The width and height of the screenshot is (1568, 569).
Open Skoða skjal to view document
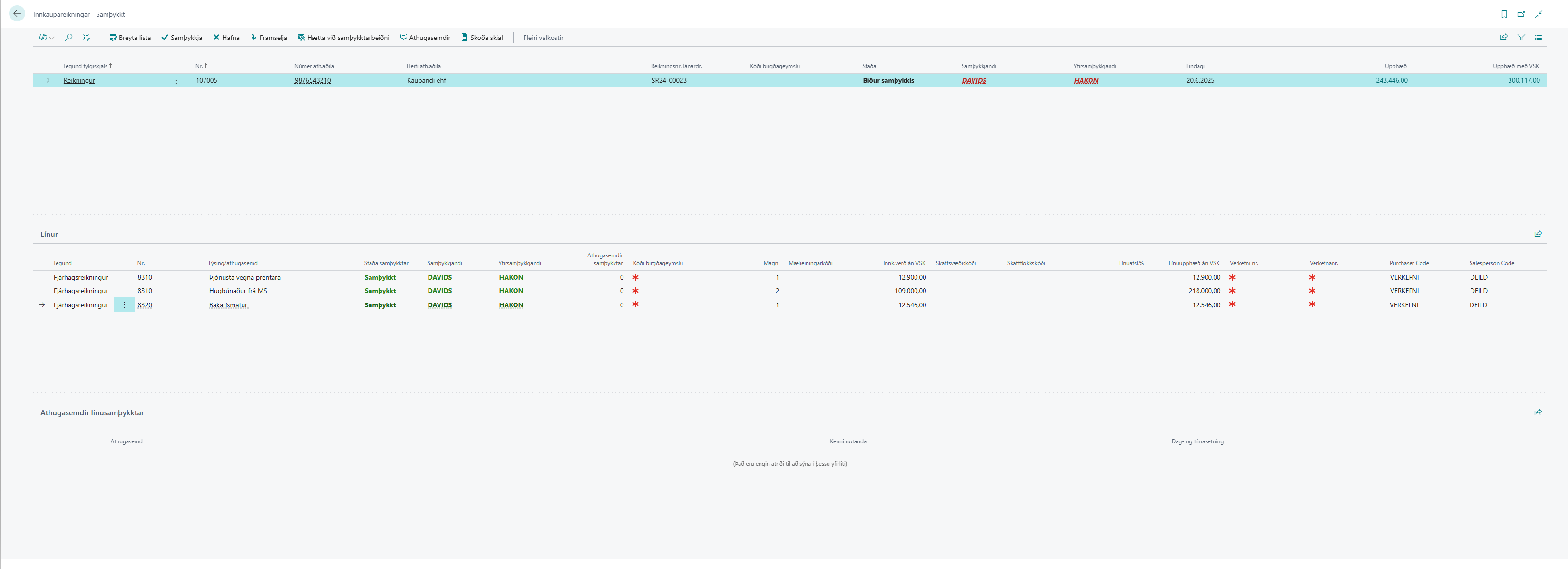click(481, 38)
